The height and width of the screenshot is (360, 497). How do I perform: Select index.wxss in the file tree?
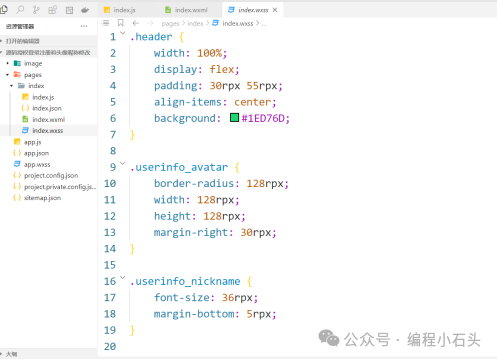(48, 130)
